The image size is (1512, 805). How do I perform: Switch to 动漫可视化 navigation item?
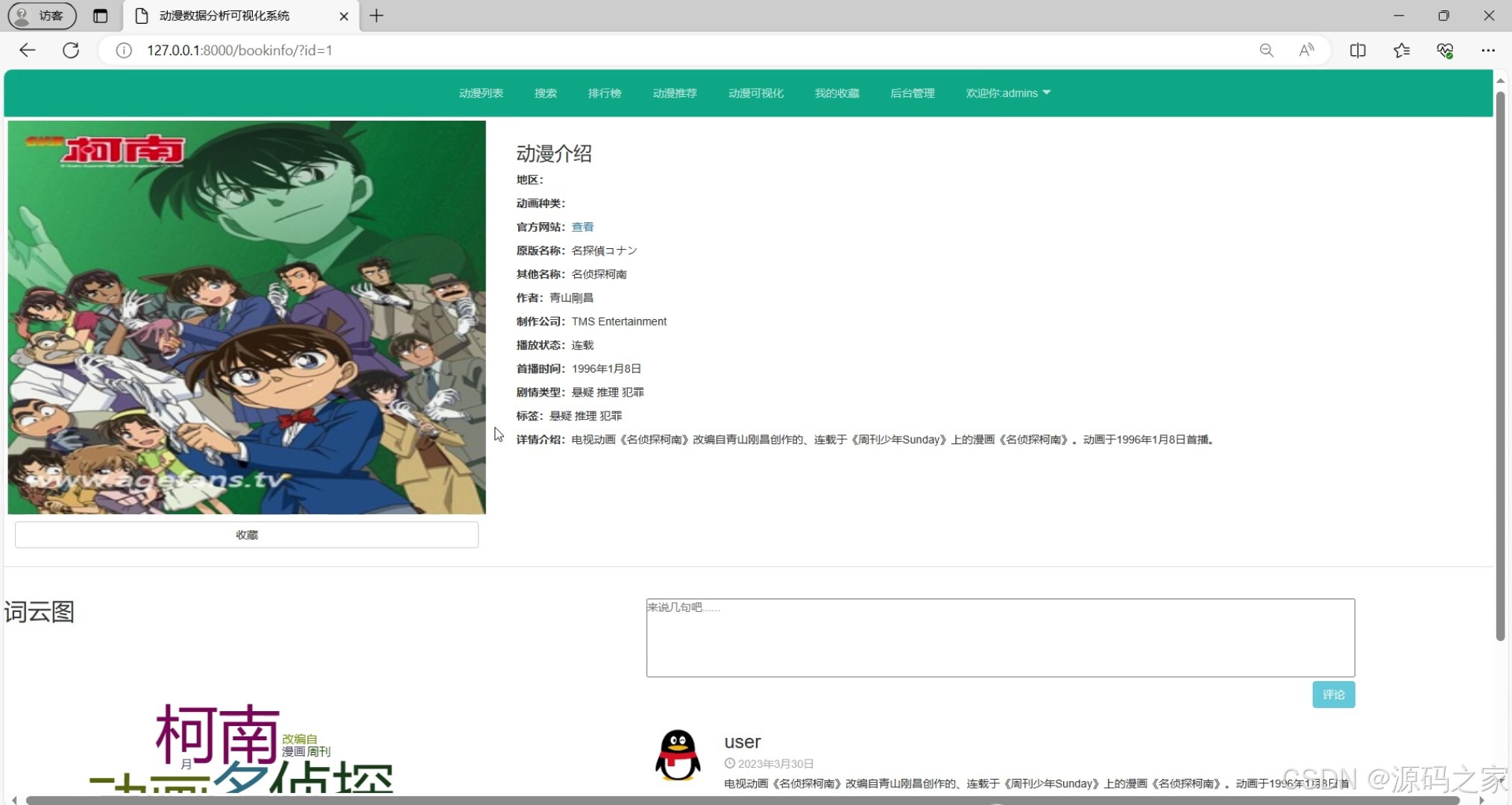point(755,93)
